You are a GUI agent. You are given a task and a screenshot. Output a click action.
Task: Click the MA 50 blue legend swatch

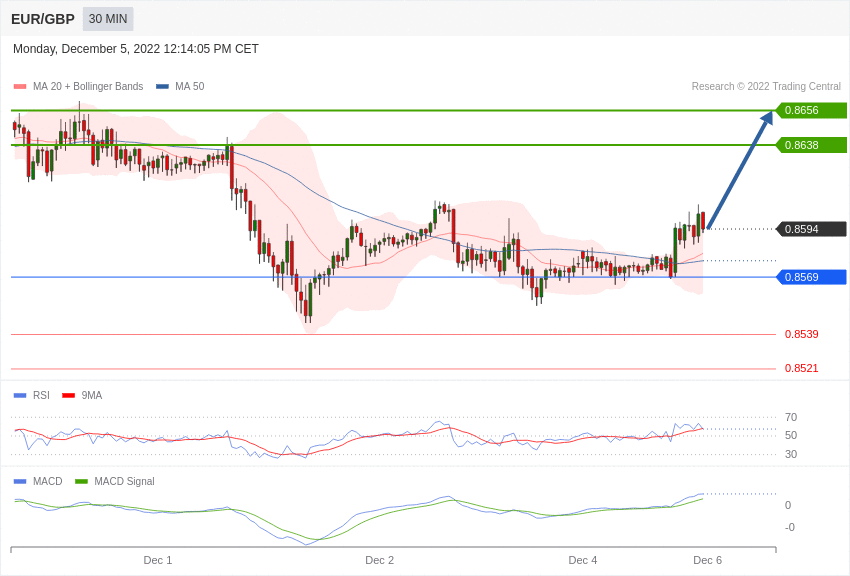click(162, 86)
